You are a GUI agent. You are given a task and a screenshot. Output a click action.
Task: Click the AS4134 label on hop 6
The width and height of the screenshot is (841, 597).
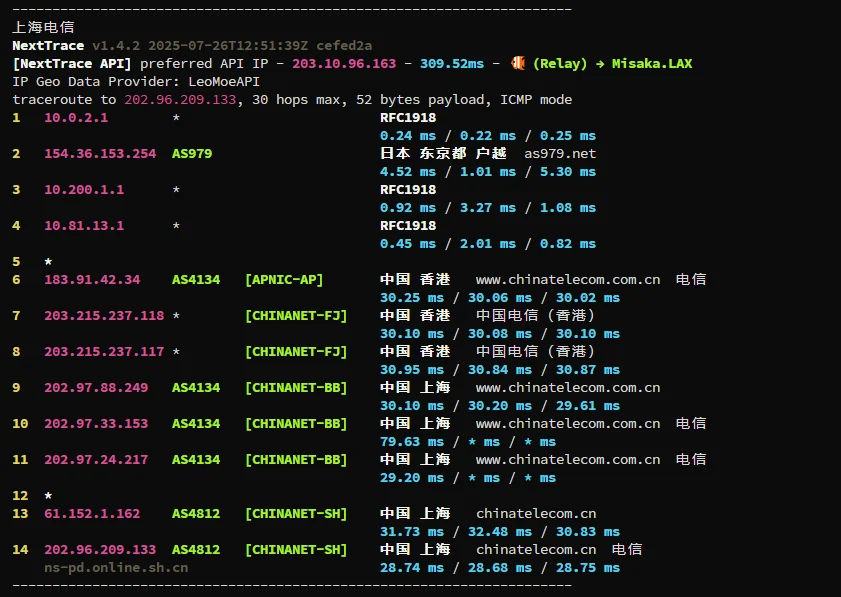tap(196, 279)
